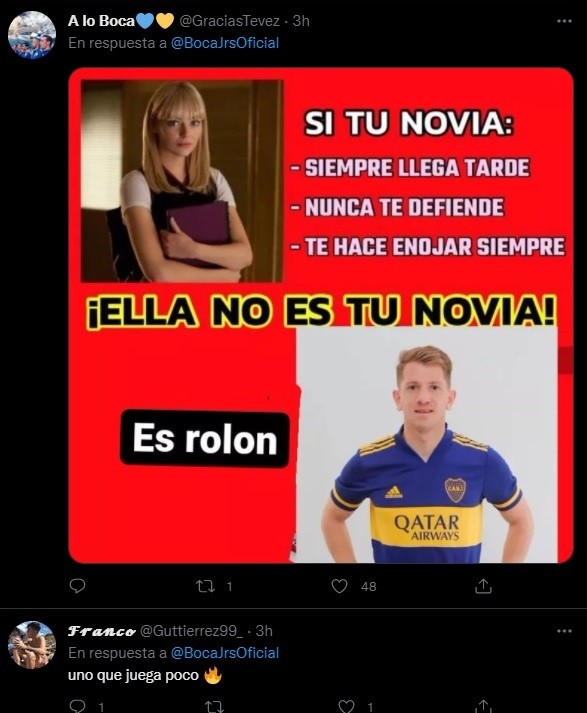Reply to the A lo Boca tweet

(x=77, y=586)
